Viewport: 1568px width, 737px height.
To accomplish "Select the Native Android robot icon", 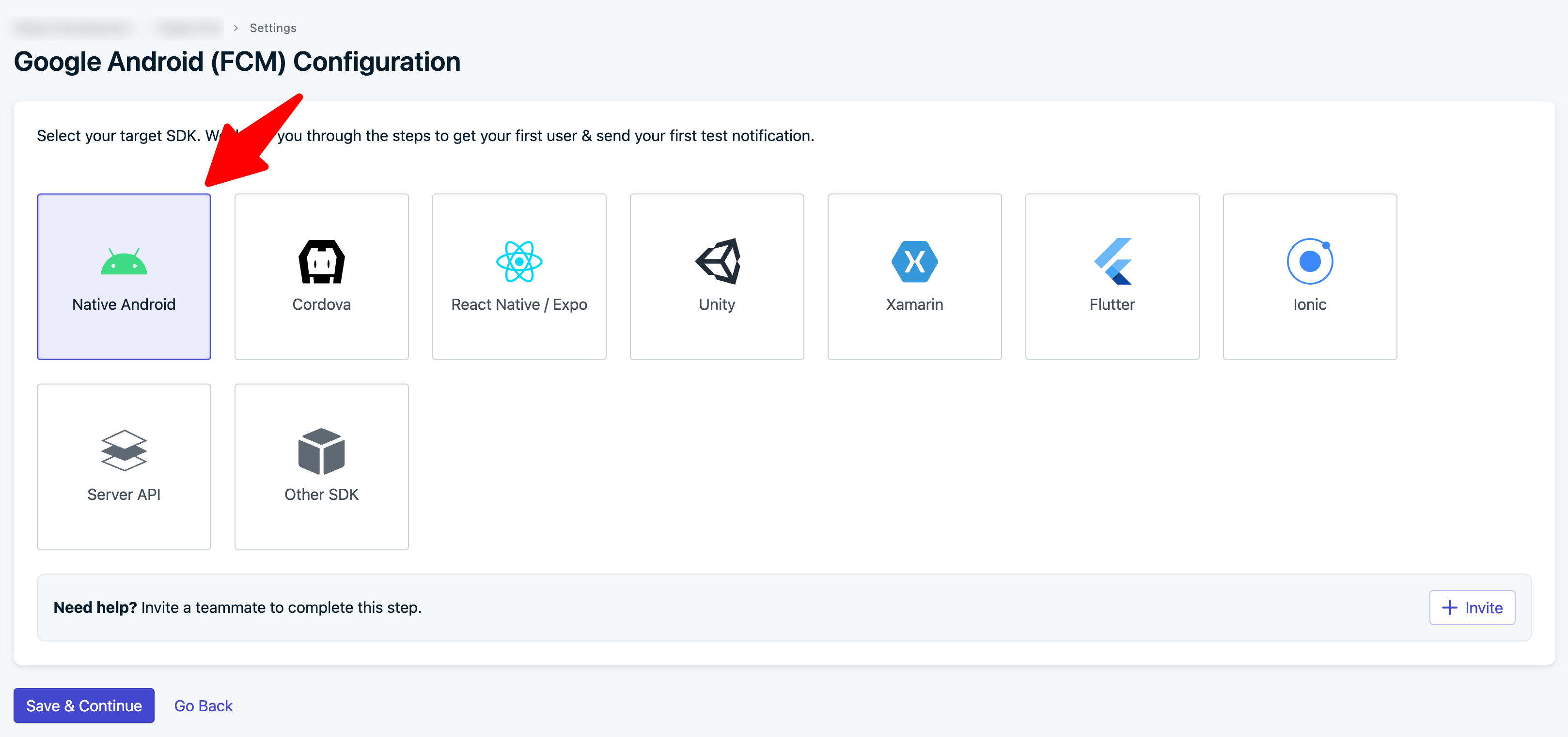I will [x=124, y=262].
